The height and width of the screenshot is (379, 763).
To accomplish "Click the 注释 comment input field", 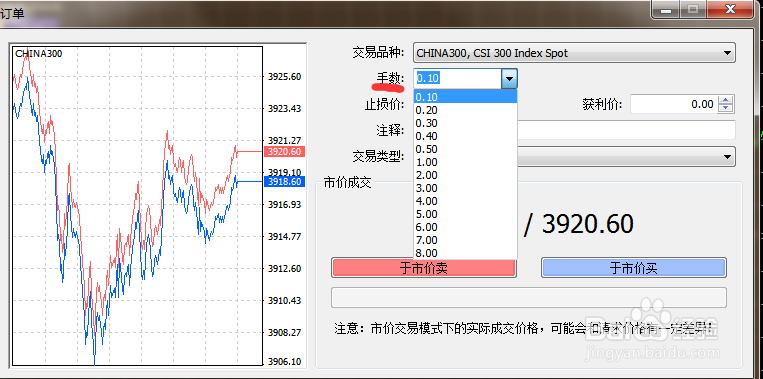I will [x=626, y=130].
